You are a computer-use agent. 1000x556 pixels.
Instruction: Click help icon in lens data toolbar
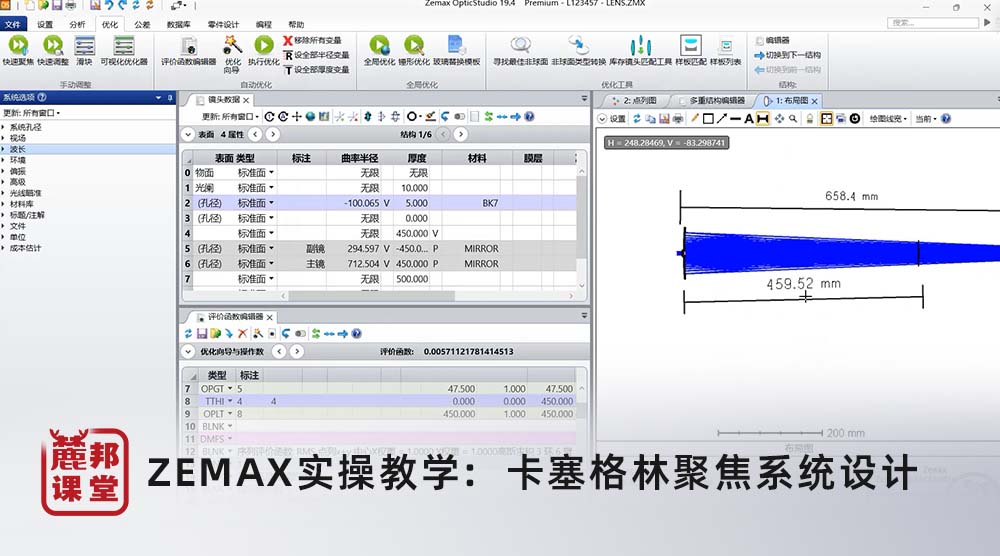point(529,117)
